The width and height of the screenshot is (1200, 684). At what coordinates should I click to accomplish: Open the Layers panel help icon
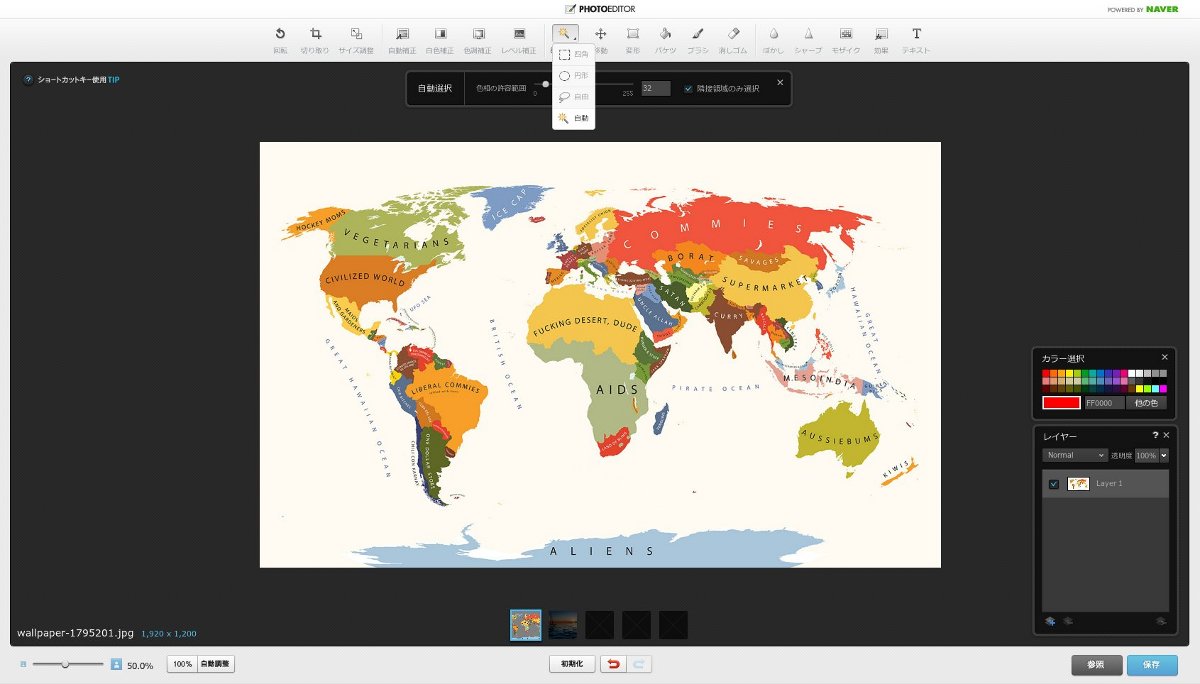tap(1155, 435)
